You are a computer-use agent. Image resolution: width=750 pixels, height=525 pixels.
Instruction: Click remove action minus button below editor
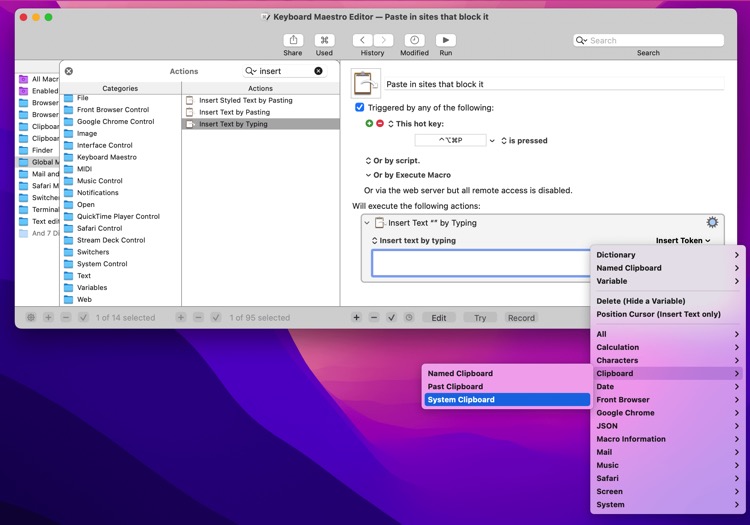tap(374, 317)
